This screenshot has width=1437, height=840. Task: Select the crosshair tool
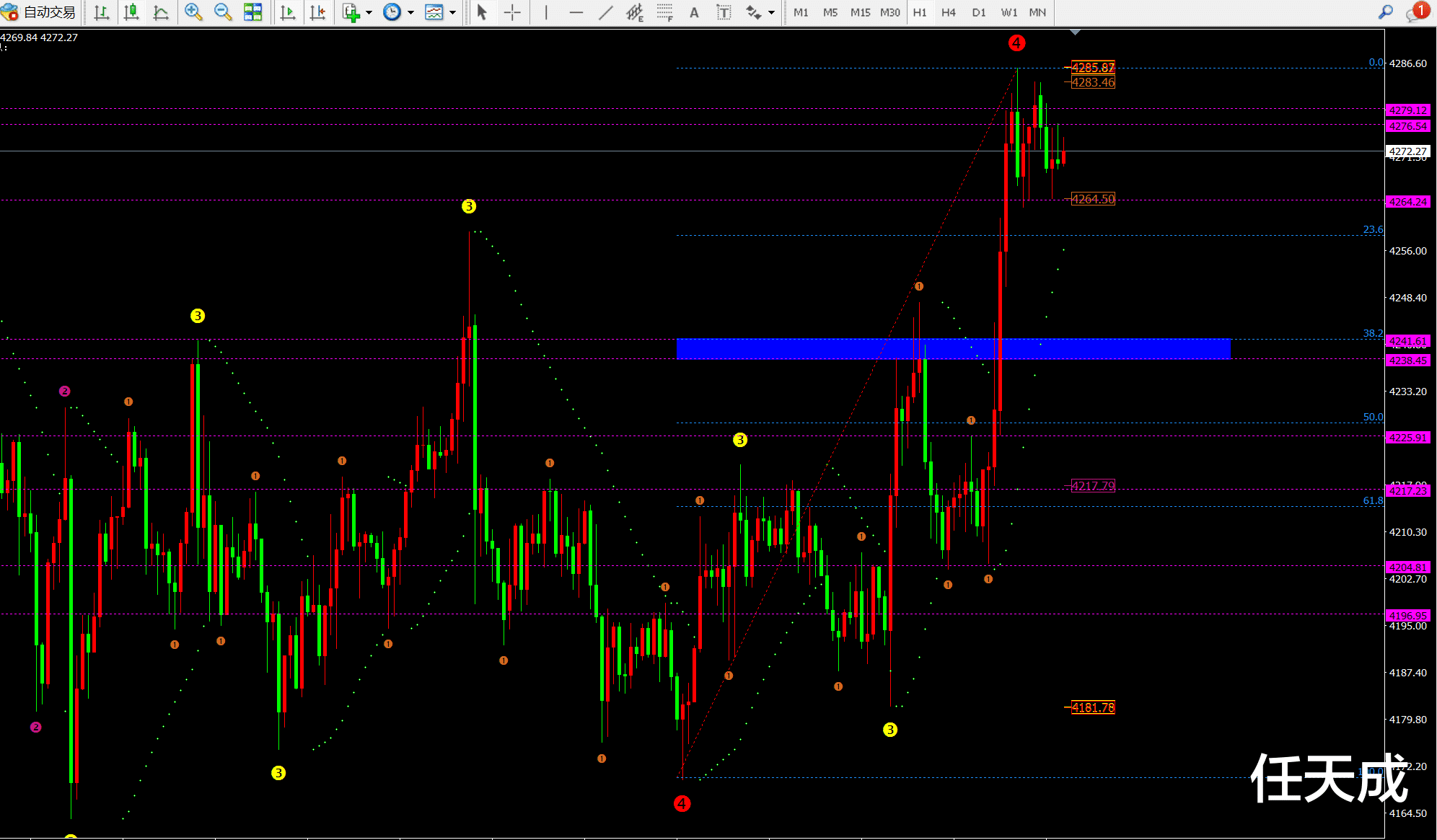click(x=512, y=12)
